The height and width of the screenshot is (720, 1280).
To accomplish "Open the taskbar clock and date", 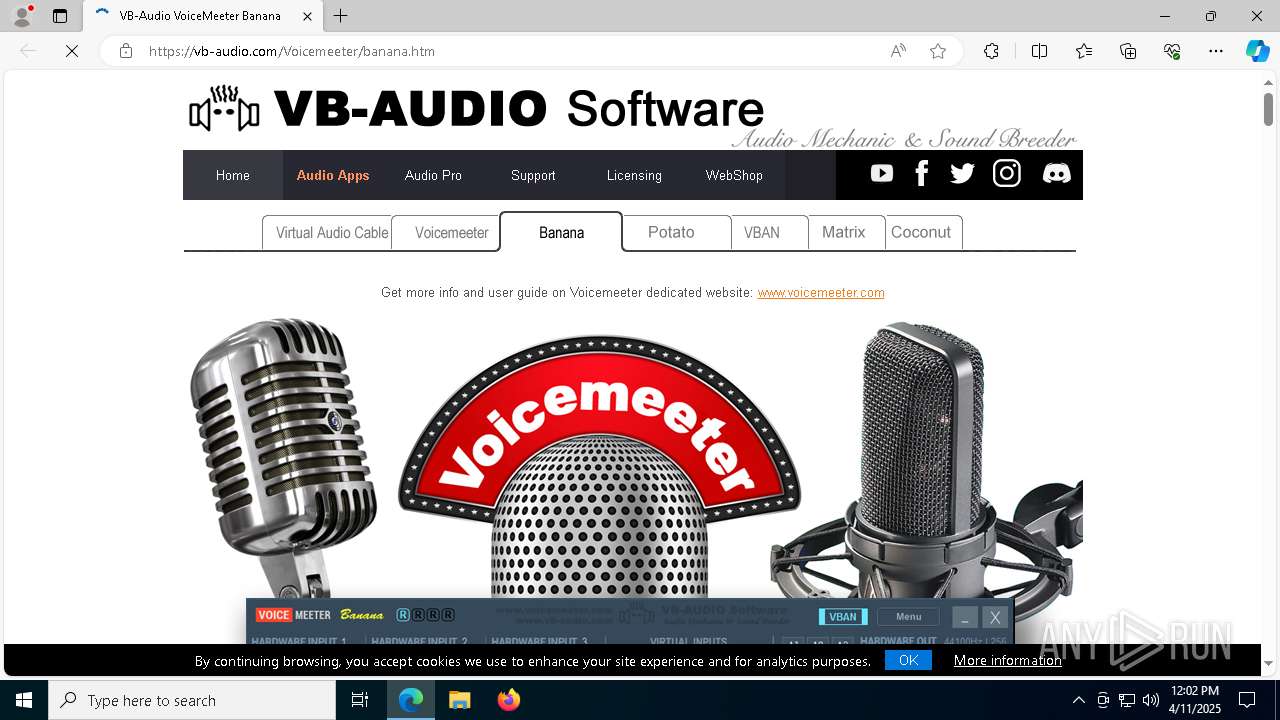I will click(x=1194, y=700).
